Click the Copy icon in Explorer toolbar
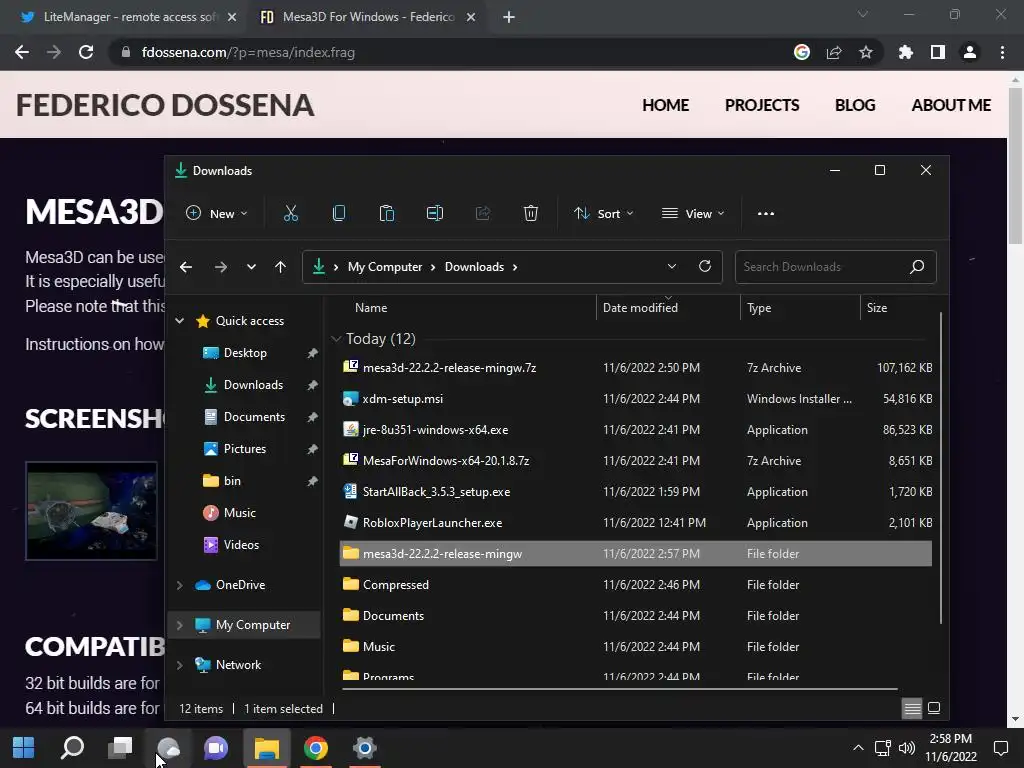The width and height of the screenshot is (1024, 768). coord(339,214)
